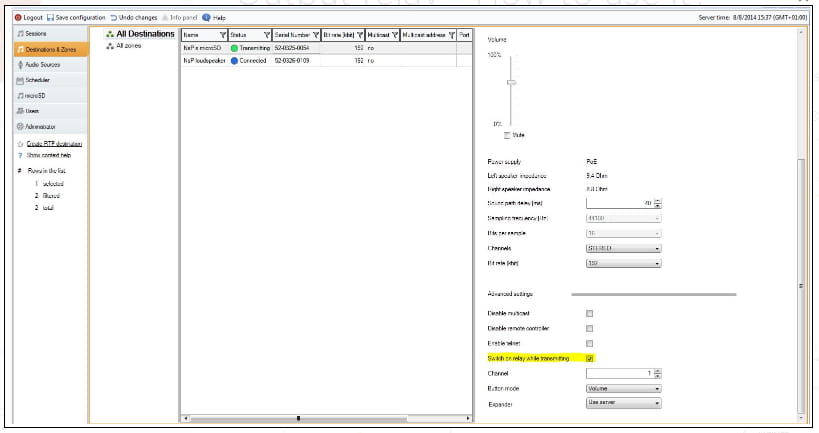Open the Sessions section in the sidebar
This screenshot has width=819, height=433.
click(x=51, y=33)
